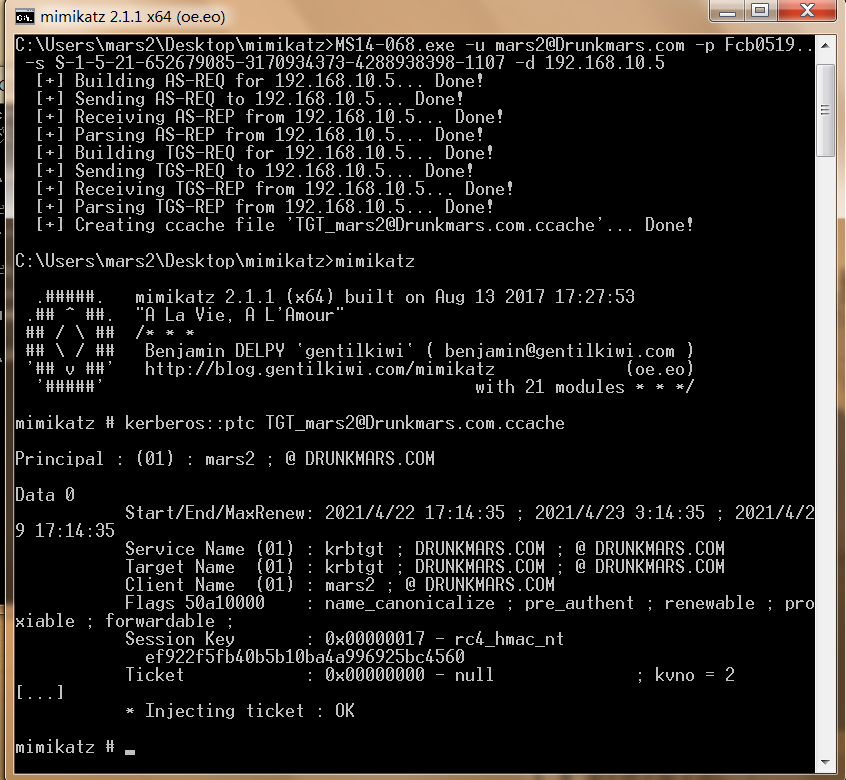Click the line 'Sending AS-REQ to 192.168.10.5'

249,99
